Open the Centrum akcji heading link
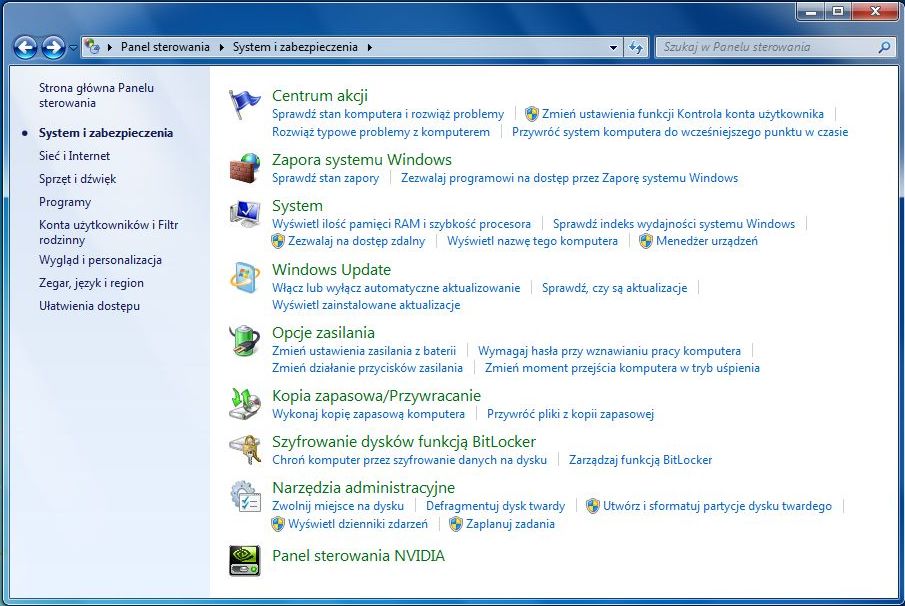This screenshot has width=905, height=606. pos(320,96)
